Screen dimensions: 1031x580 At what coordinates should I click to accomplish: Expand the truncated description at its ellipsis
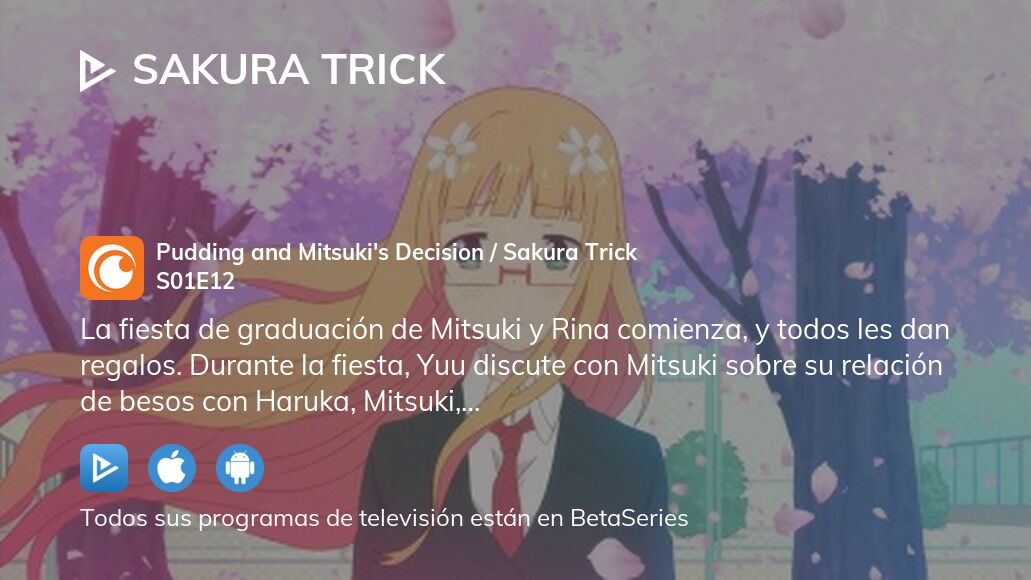[x=470, y=404]
